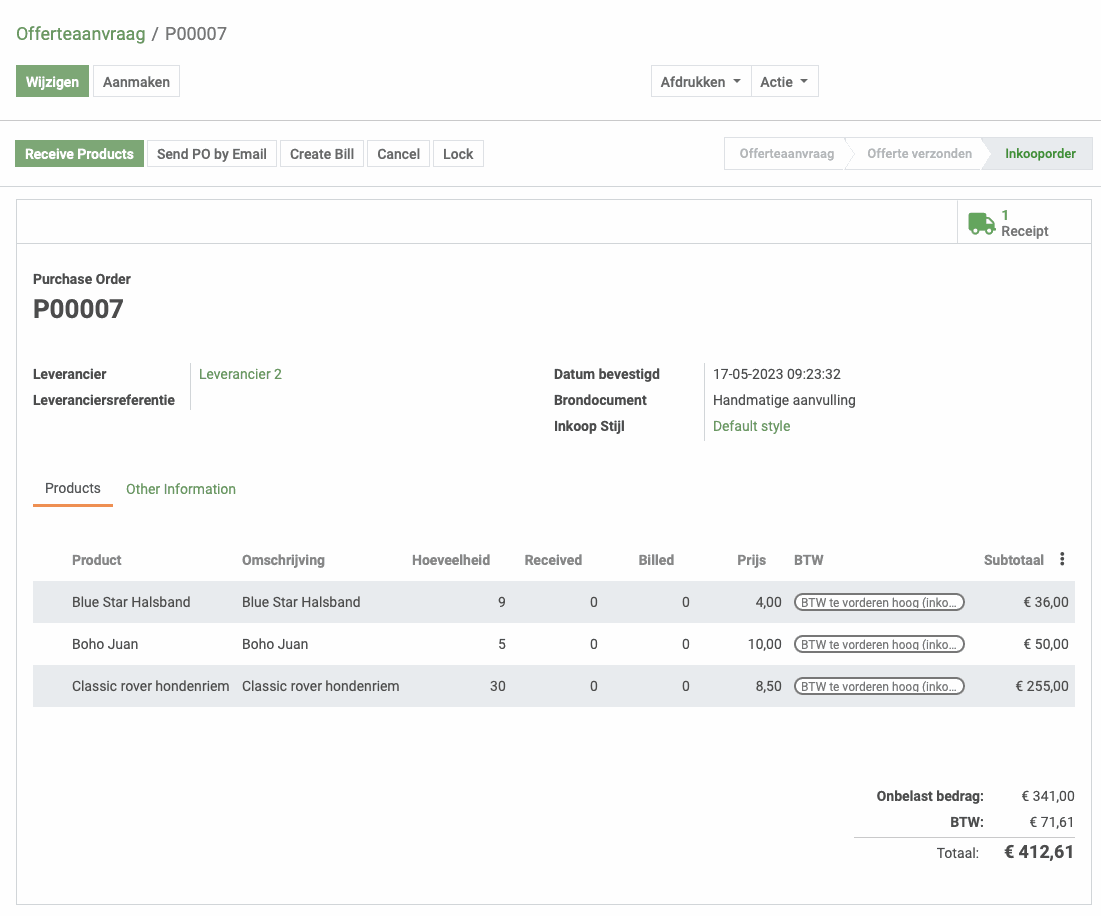Sort by Received column header
Screen dimensions: 1101x916
click(553, 560)
